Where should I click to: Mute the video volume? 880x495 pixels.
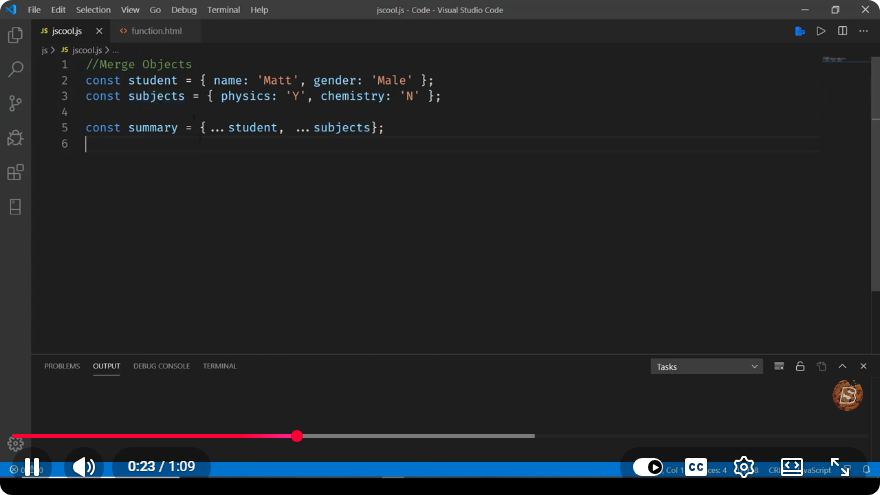[84, 467]
